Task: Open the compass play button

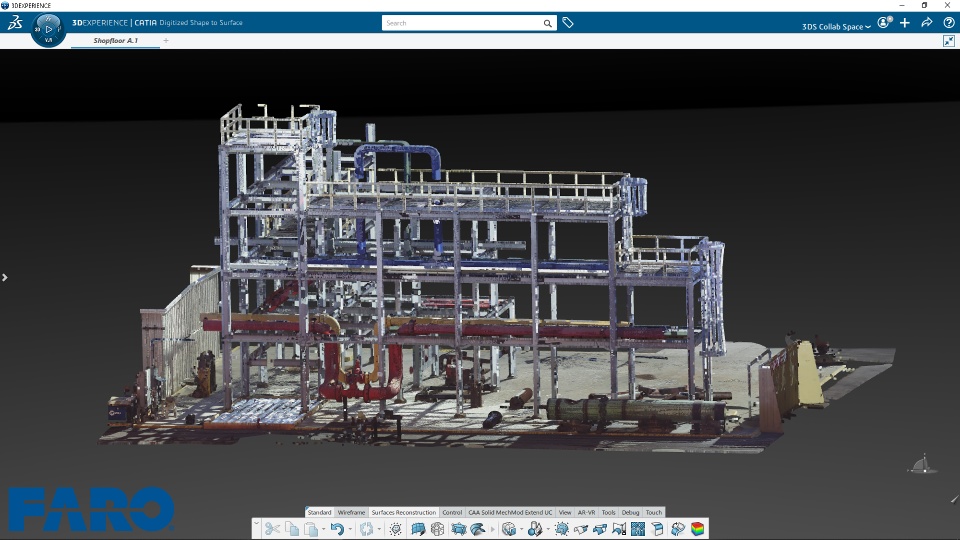Action: click(48, 29)
